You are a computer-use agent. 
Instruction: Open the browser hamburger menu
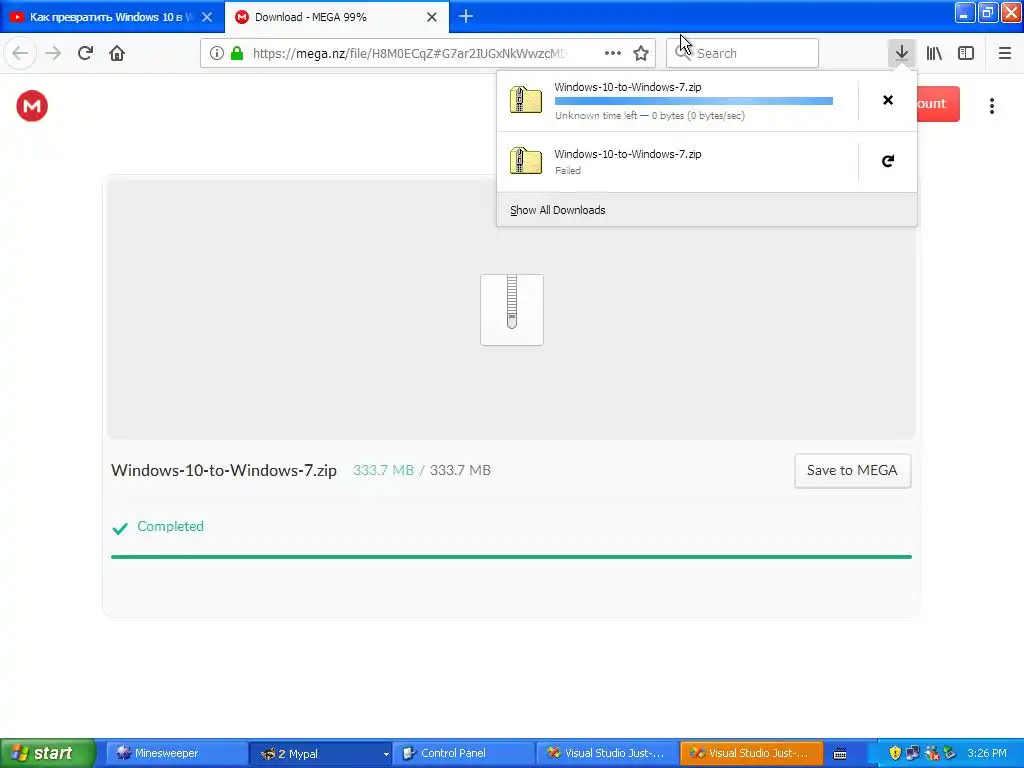coord(1004,53)
